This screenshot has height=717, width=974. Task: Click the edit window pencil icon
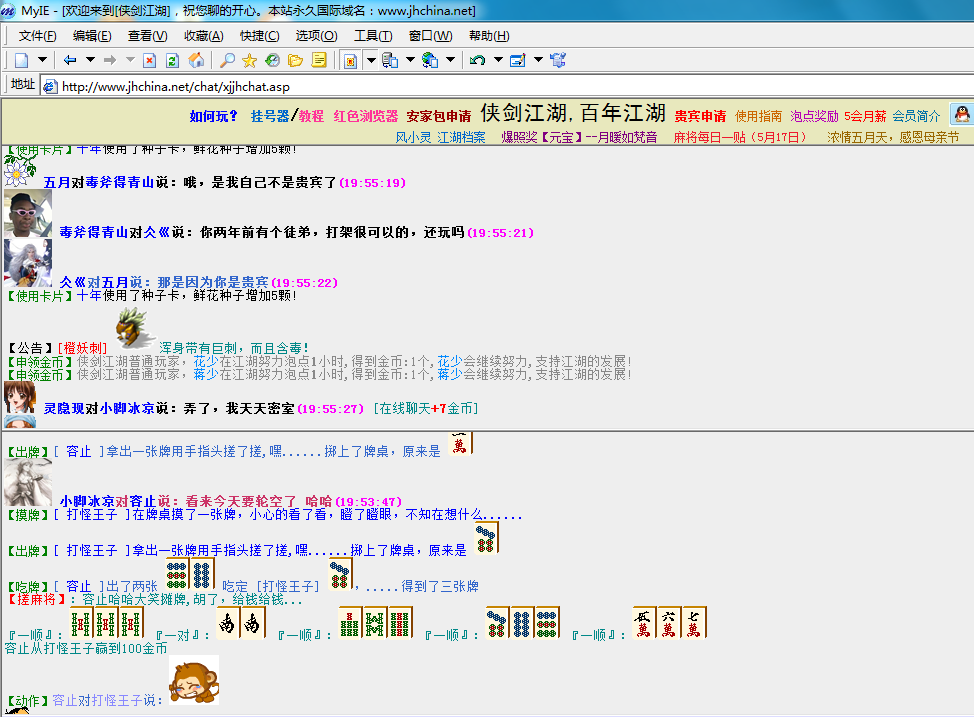point(517,60)
